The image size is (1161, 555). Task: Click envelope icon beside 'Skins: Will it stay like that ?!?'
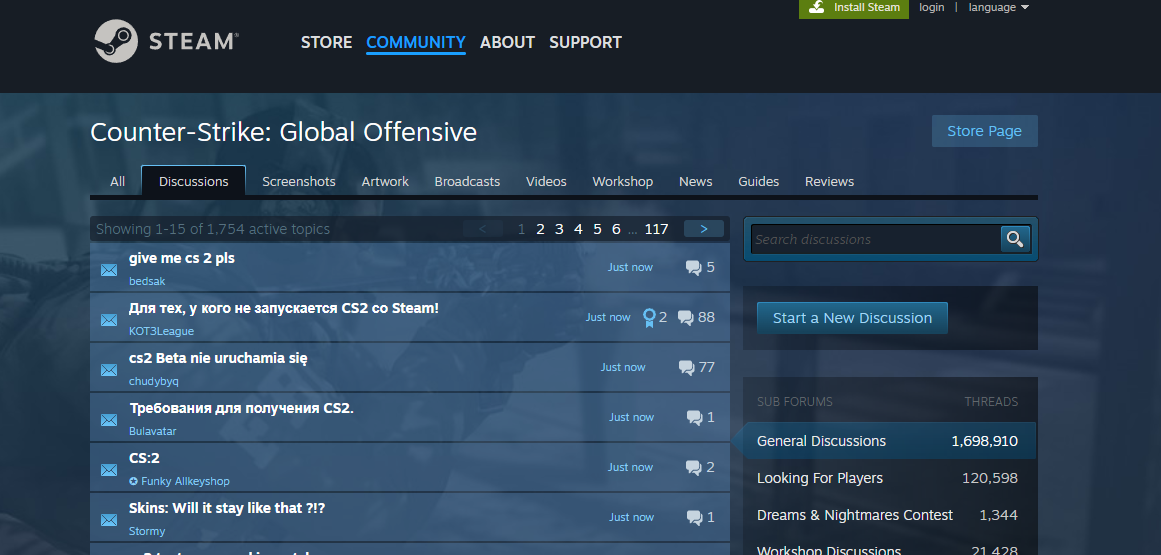coord(109,520)
